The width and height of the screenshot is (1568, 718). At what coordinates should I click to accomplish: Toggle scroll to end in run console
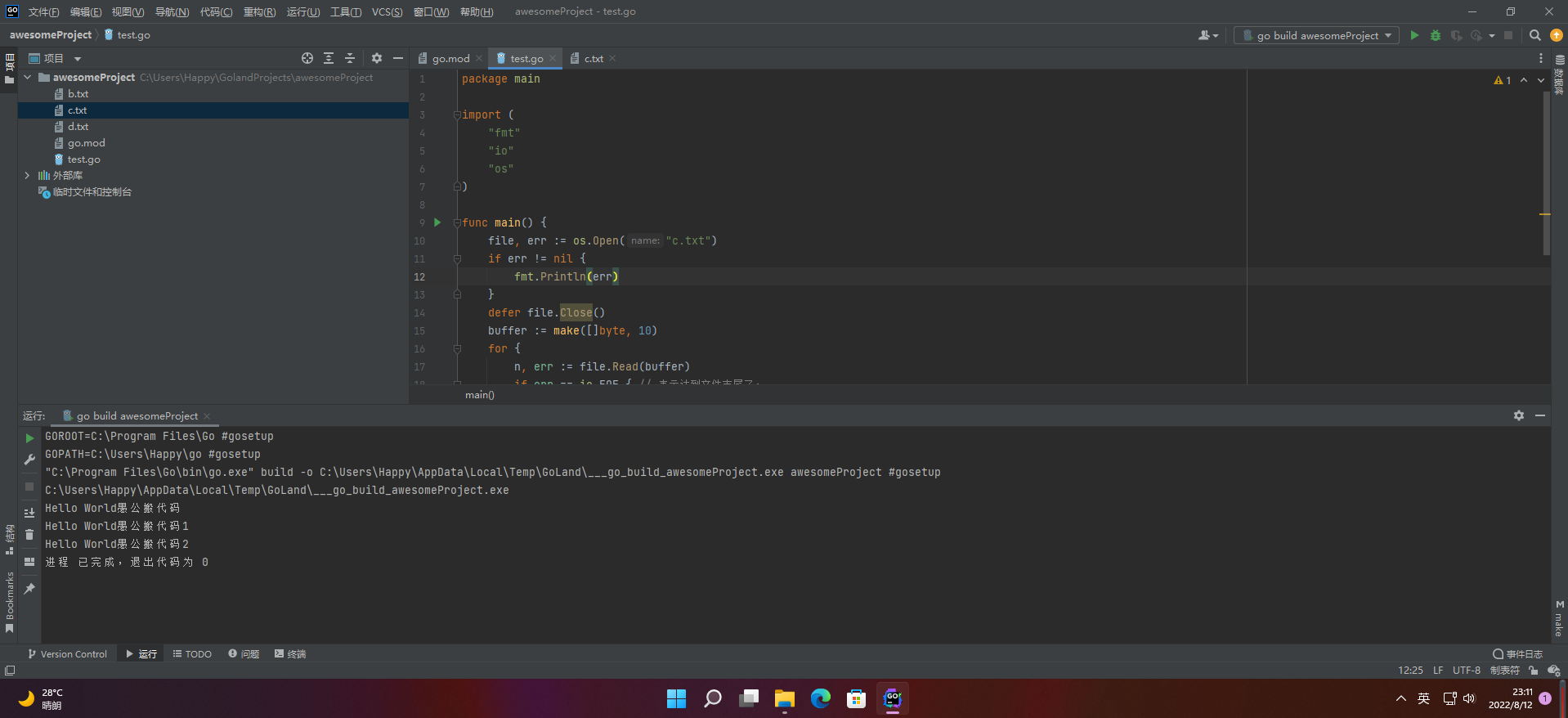coord(29,513)
